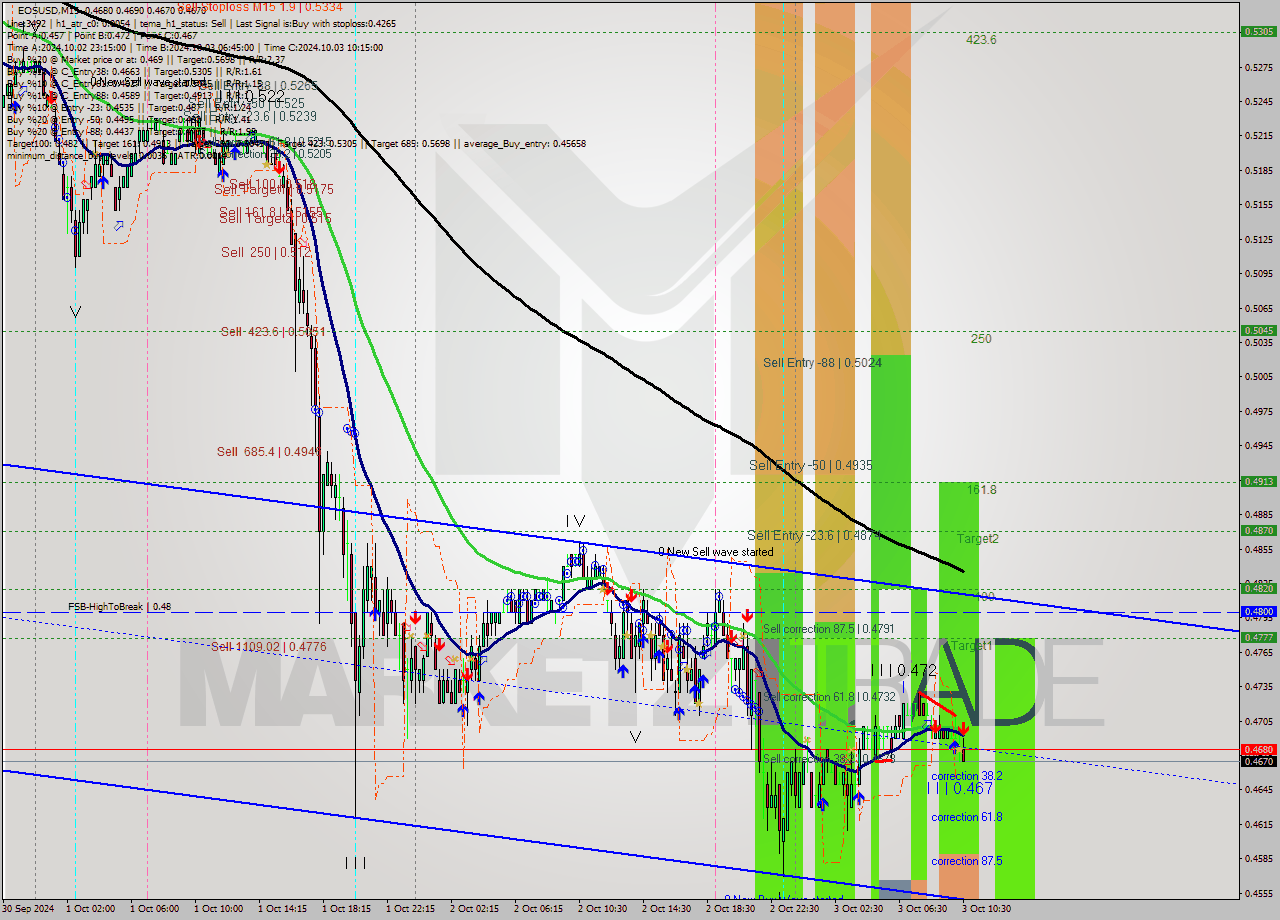Click the green '250' Fibonacci level label
This screenshot has width=1280, height=920.
tap(981, 339)
